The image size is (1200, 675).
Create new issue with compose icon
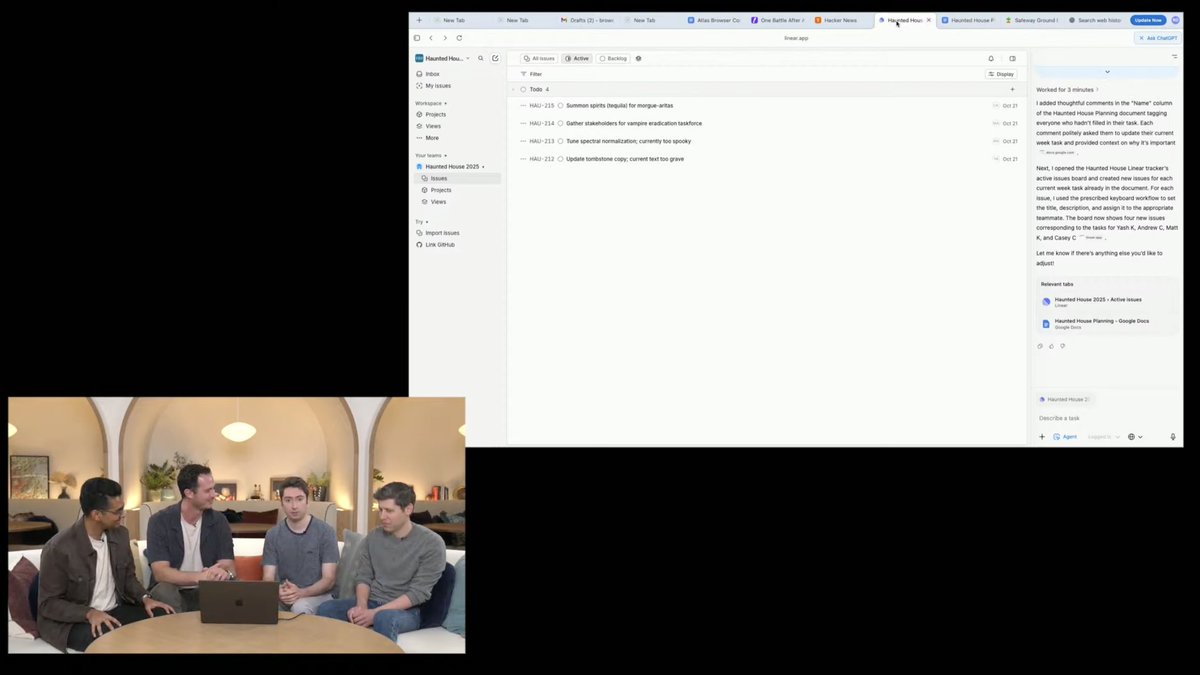[495, 58]
